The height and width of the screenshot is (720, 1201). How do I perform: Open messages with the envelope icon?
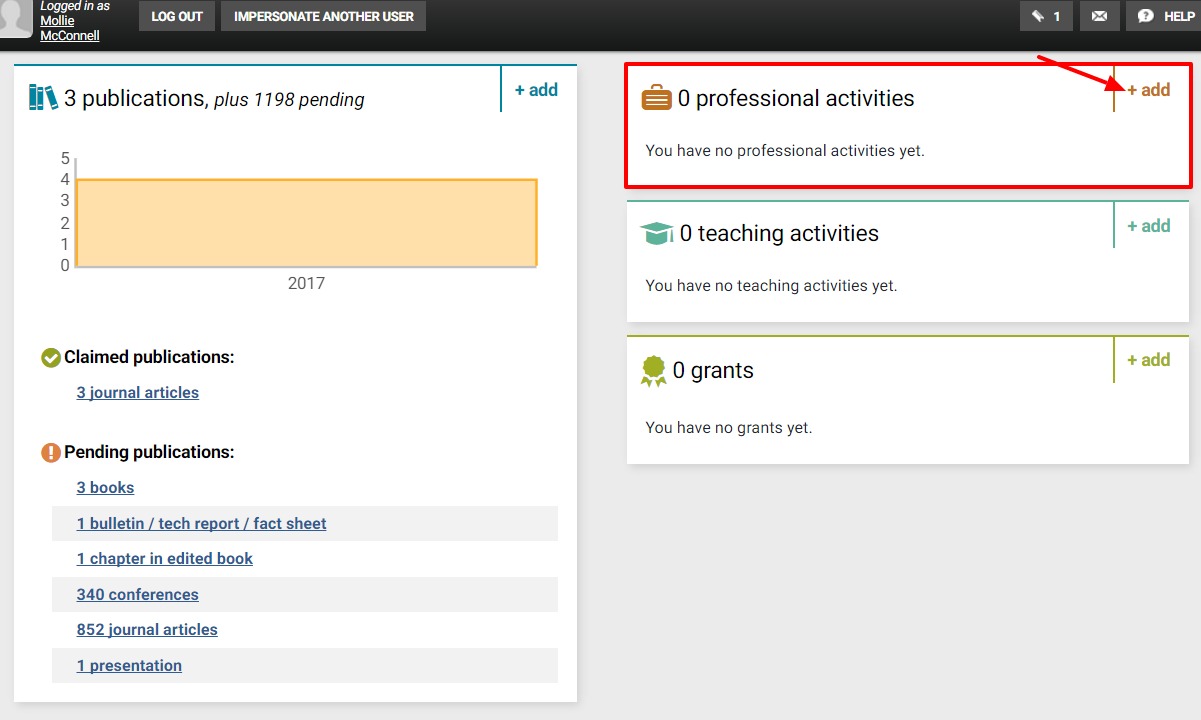[1099, 16]
